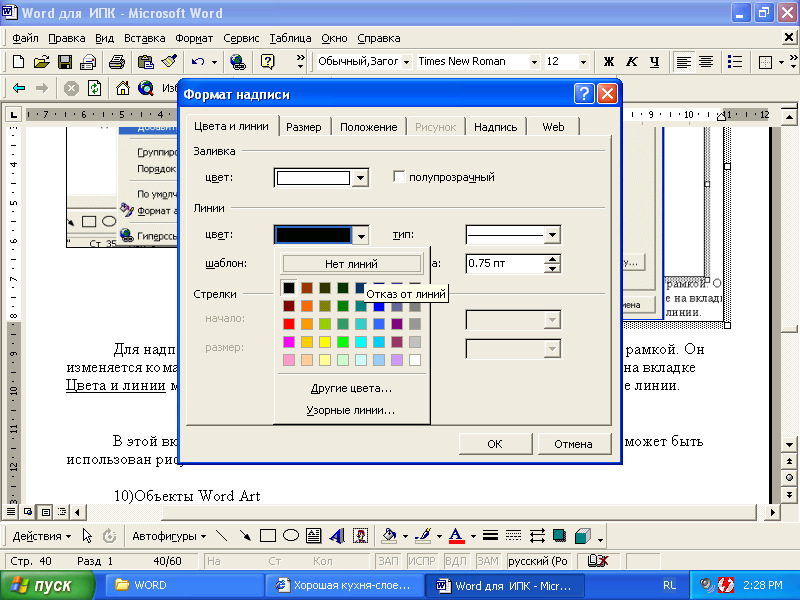Open the style dropdown Обычный
Image resolution: width=800 pixels, height=600 pixels.
tap(407, 62)
